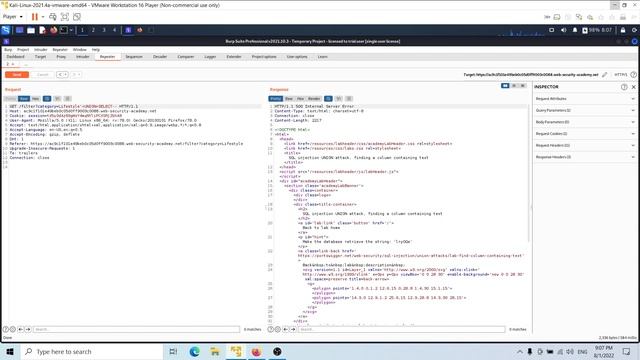Expand Body Parameters section
Screen dimensions: 640x360
point(585,122)
